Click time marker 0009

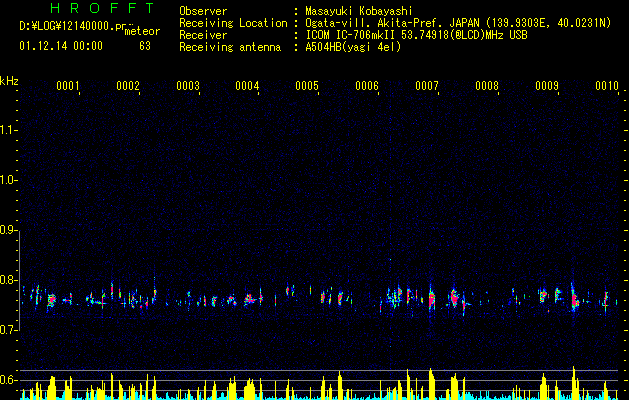point(547,86)
